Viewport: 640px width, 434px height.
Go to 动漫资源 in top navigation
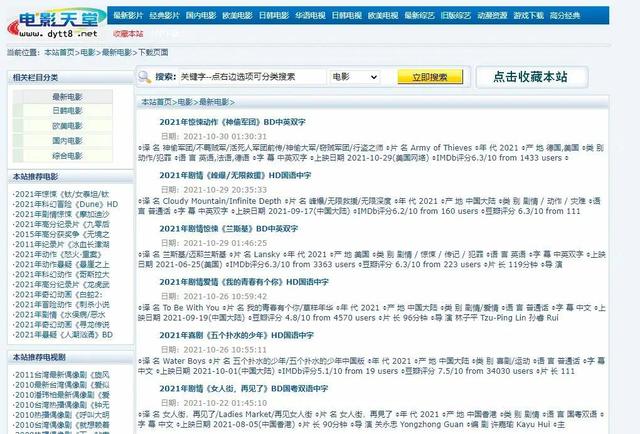(492, 16)
